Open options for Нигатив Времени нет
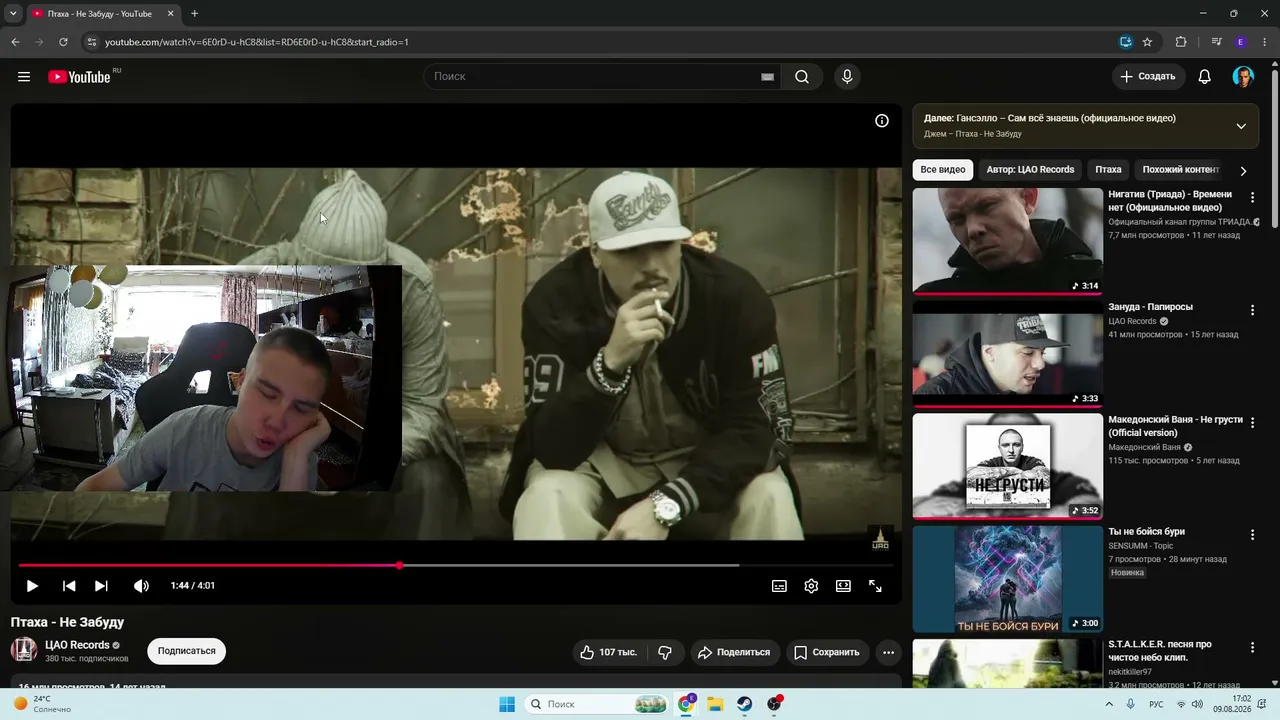The width and height of the screenshot is (1280, 720). (1252, 198)
